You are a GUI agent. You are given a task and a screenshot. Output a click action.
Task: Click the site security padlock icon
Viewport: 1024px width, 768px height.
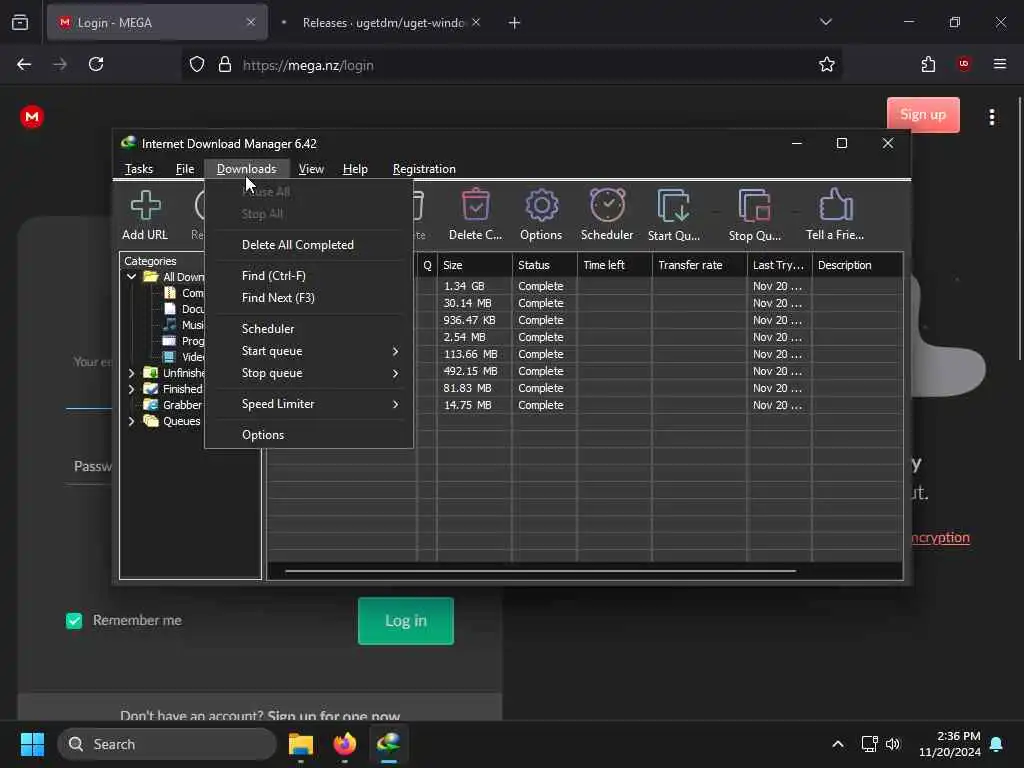click(225, 65)
